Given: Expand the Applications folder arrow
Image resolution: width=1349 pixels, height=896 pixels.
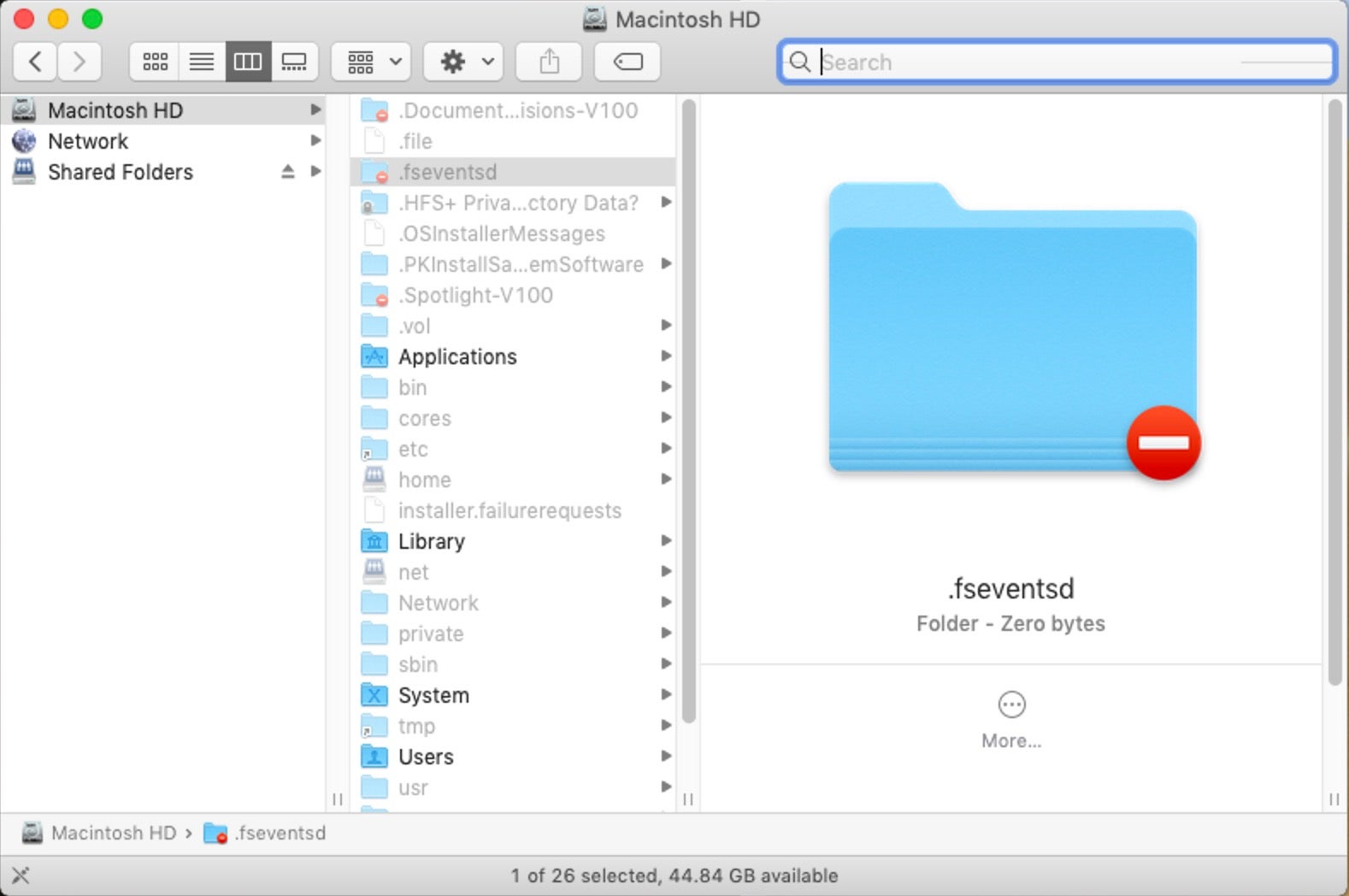Looking at the screenshot, I should [x=666, y=356].
